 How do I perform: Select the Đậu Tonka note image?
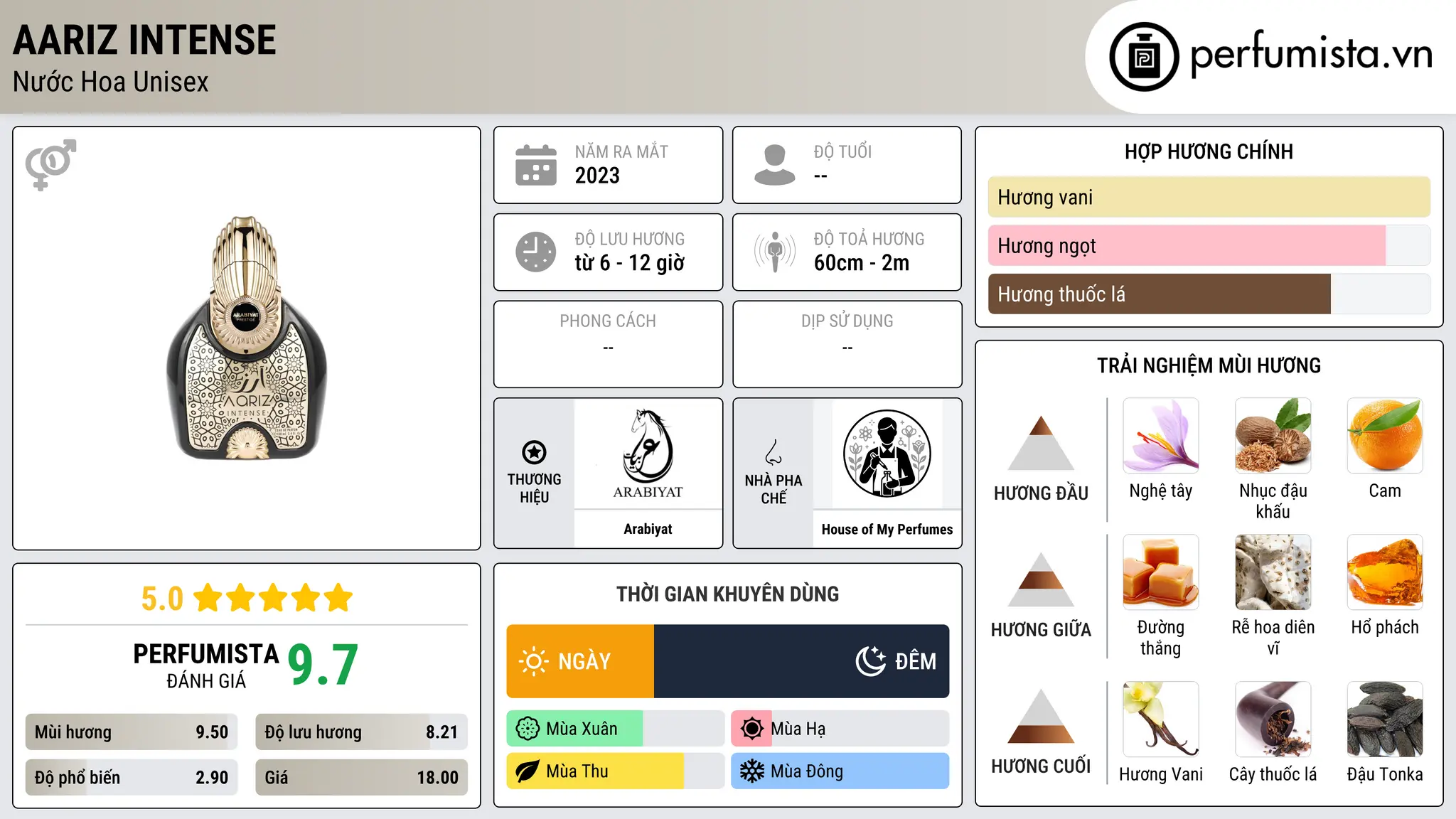click(x=1385, y=719)
